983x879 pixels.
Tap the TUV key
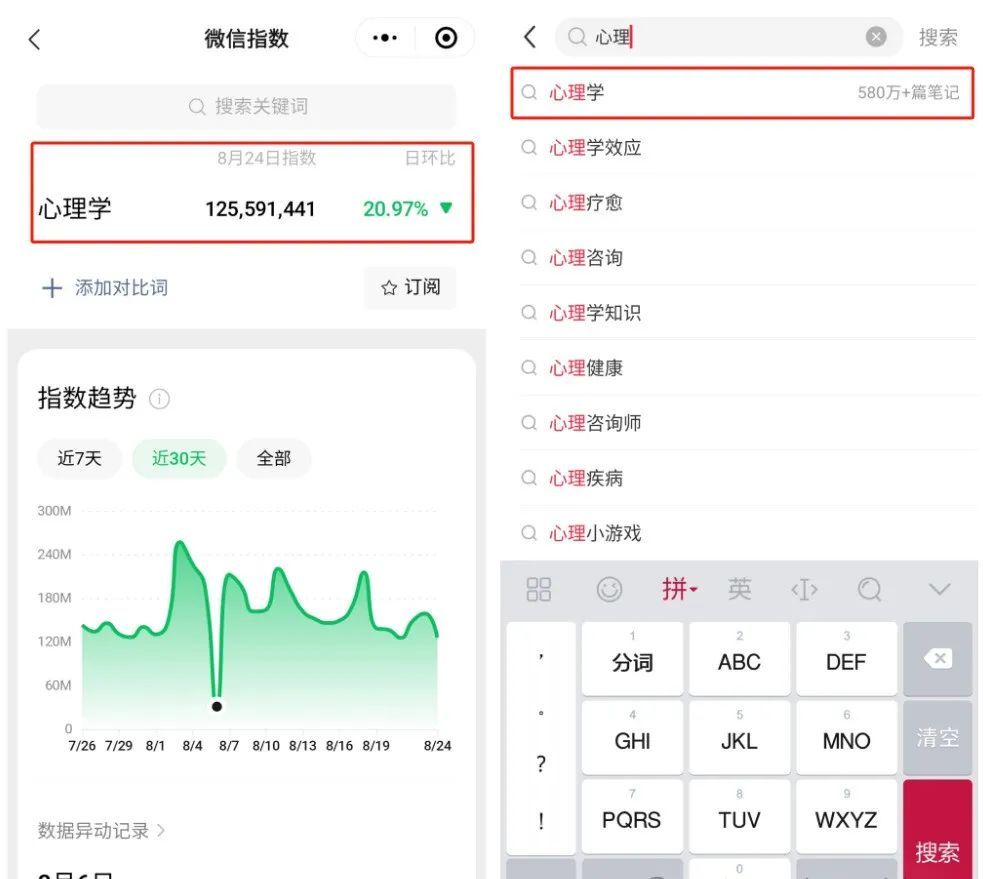pos(740,816)
